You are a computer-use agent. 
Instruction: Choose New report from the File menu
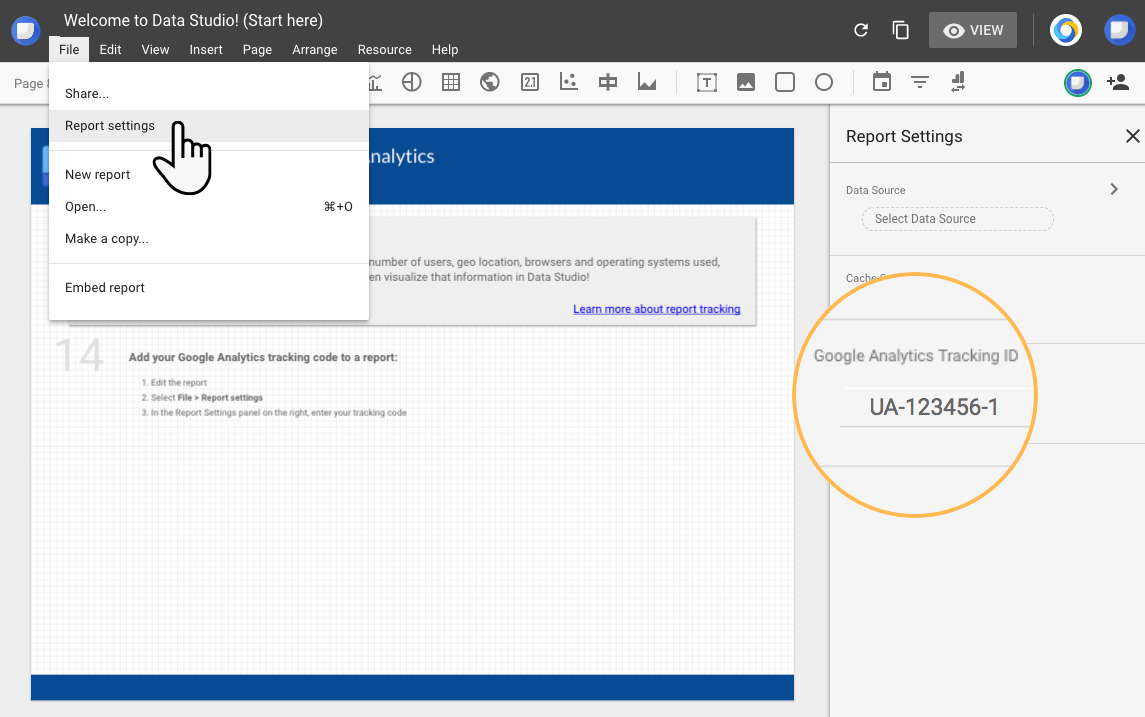point(209,175)
